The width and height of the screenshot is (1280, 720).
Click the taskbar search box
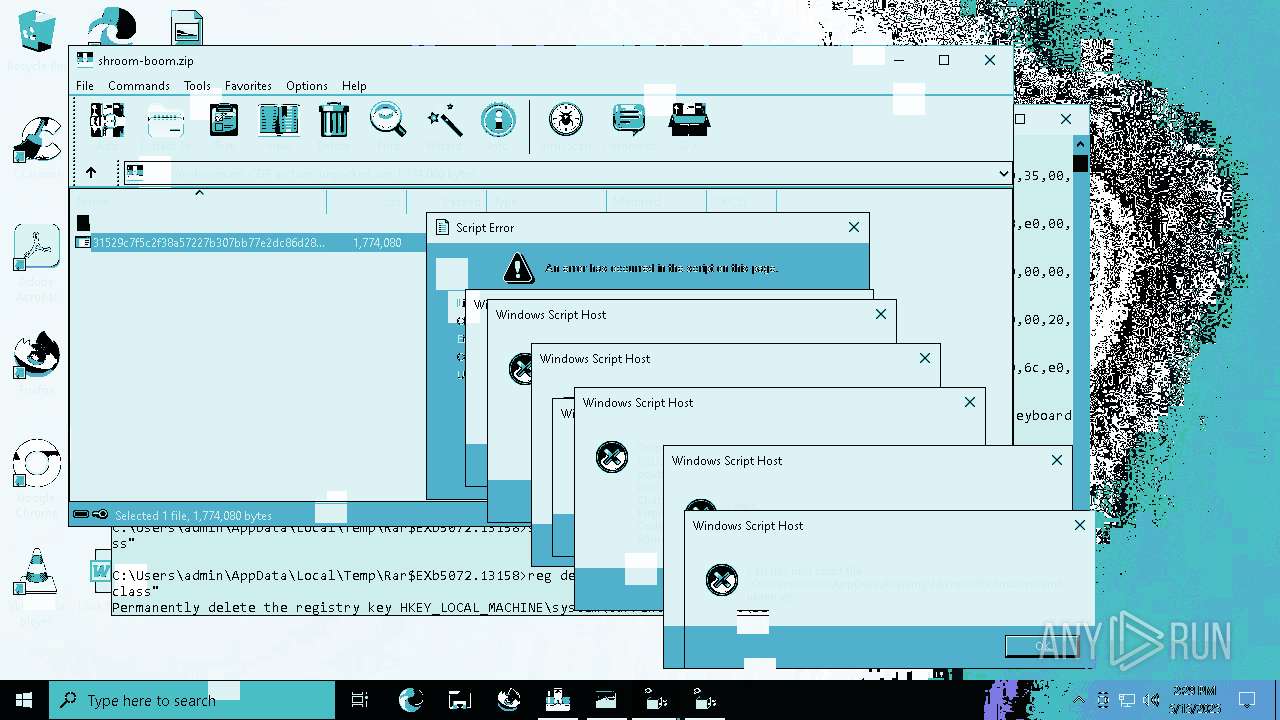tap(192, 700)
